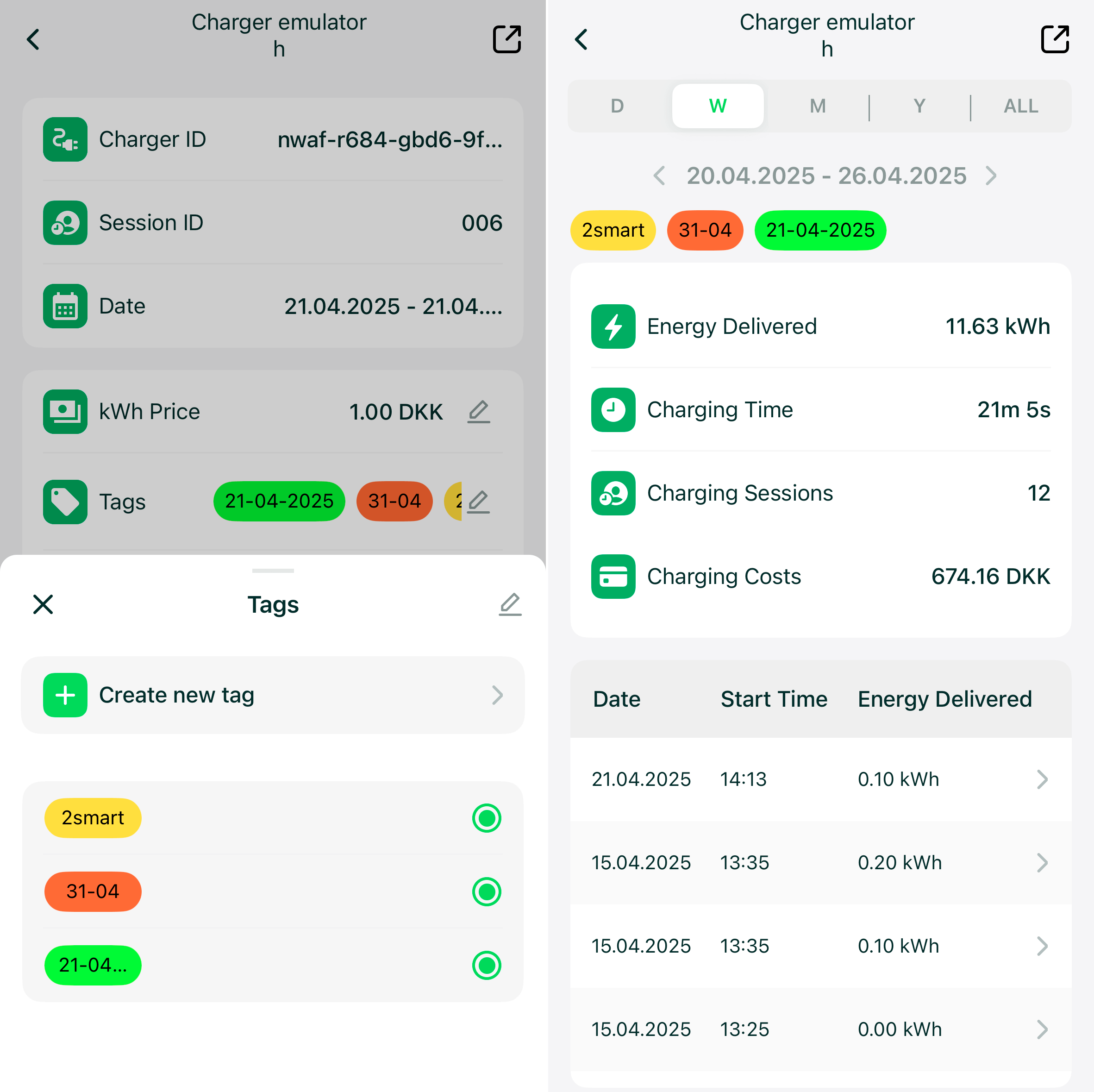1094x1092 pixels.
Task: Click the Energy Delivered lightning icon
Action: coord(613,326)
